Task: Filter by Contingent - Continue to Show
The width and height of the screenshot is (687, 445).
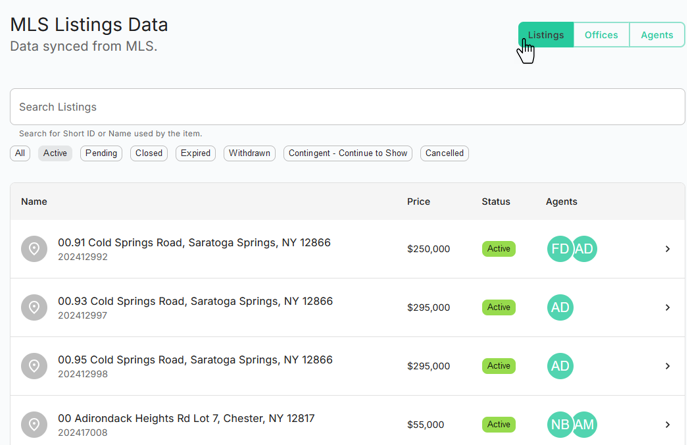Action: (x=347, y=153)
